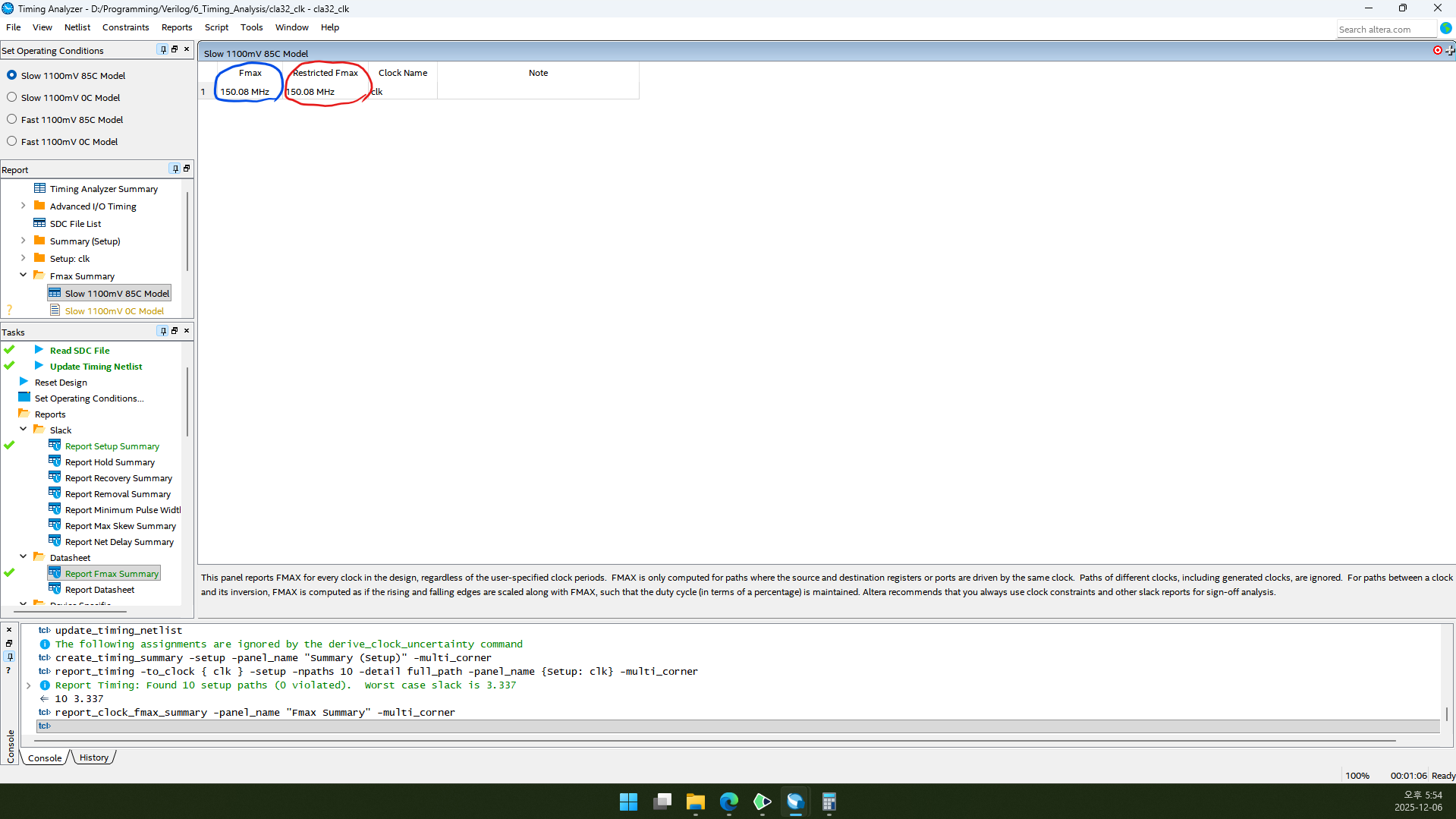Select Slow 1100mV 0C Model radio button
1456x819 pixels.
11,97
